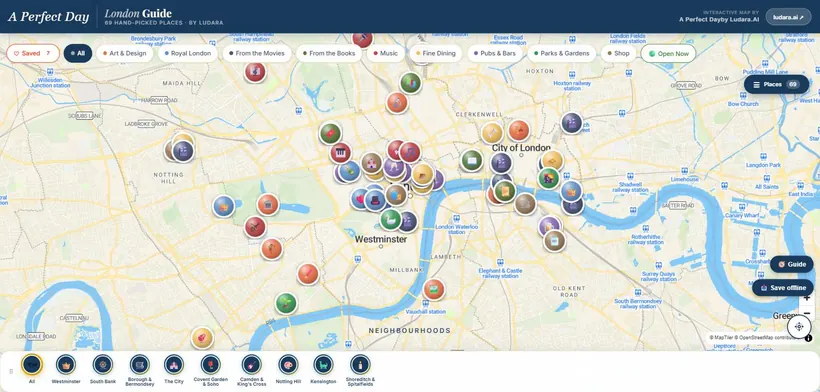
Task: Select the blue champagne bottle marker
Action: [349, 171]
